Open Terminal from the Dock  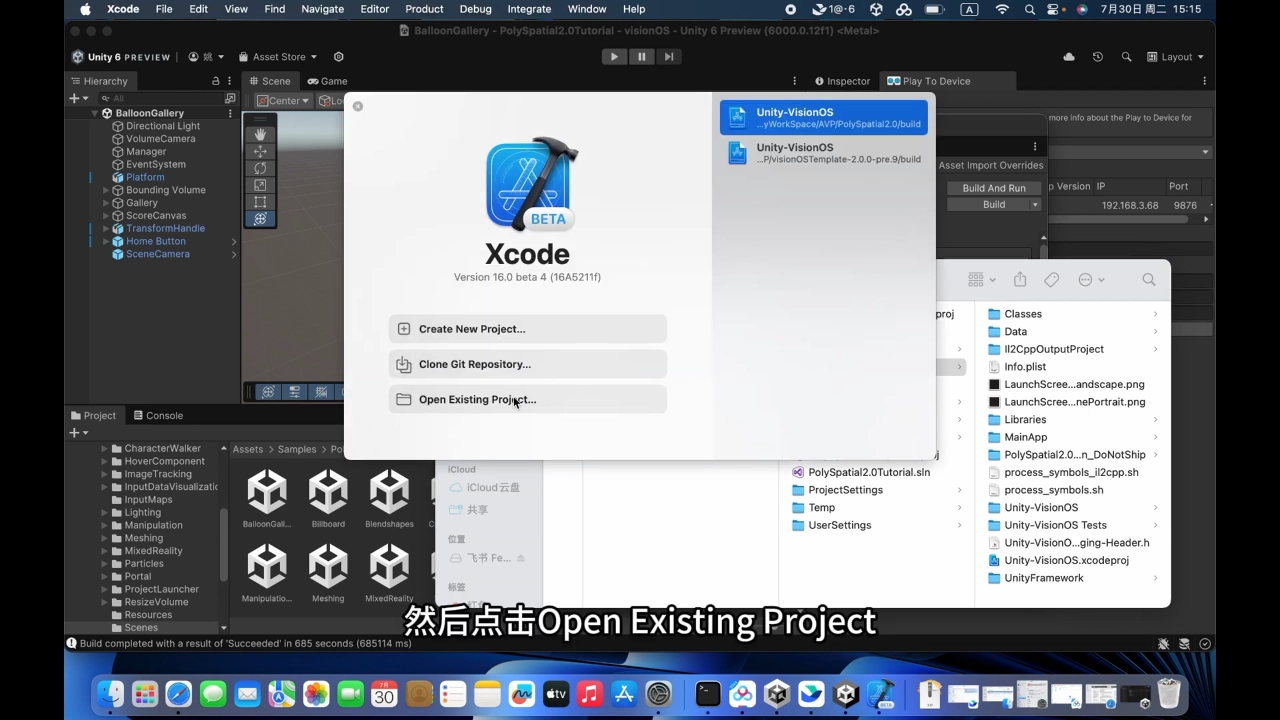[x=708, y=693]
